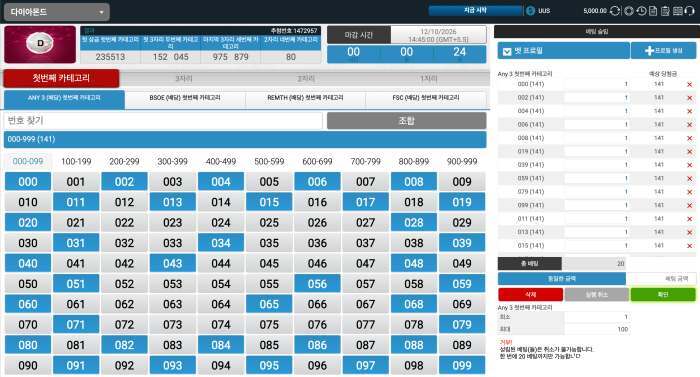The height and width of the screenshot is (377, 700).
Task: Select number 046
Action: pos(317,264)
